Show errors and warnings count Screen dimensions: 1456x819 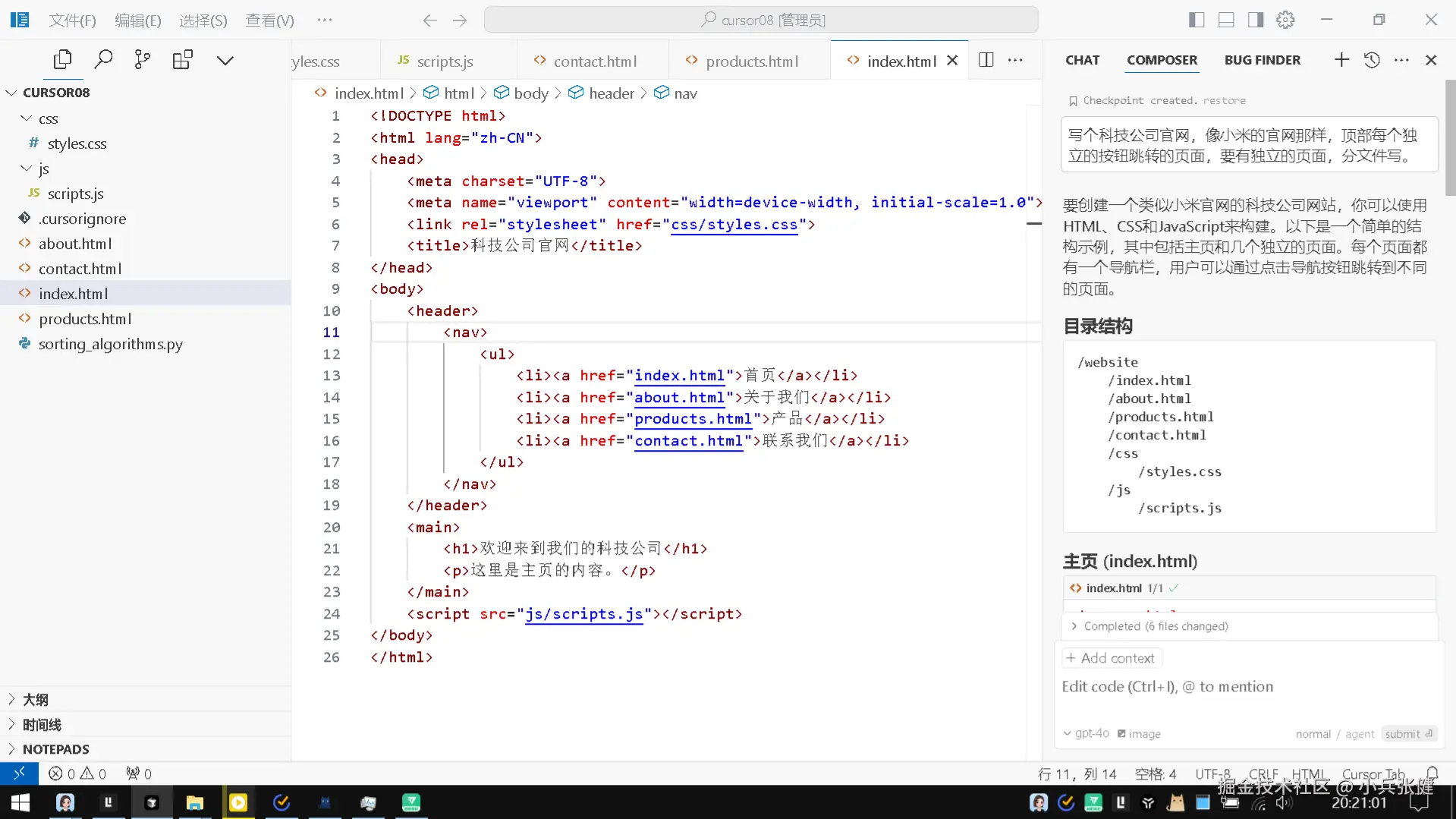tap(77, 773)
